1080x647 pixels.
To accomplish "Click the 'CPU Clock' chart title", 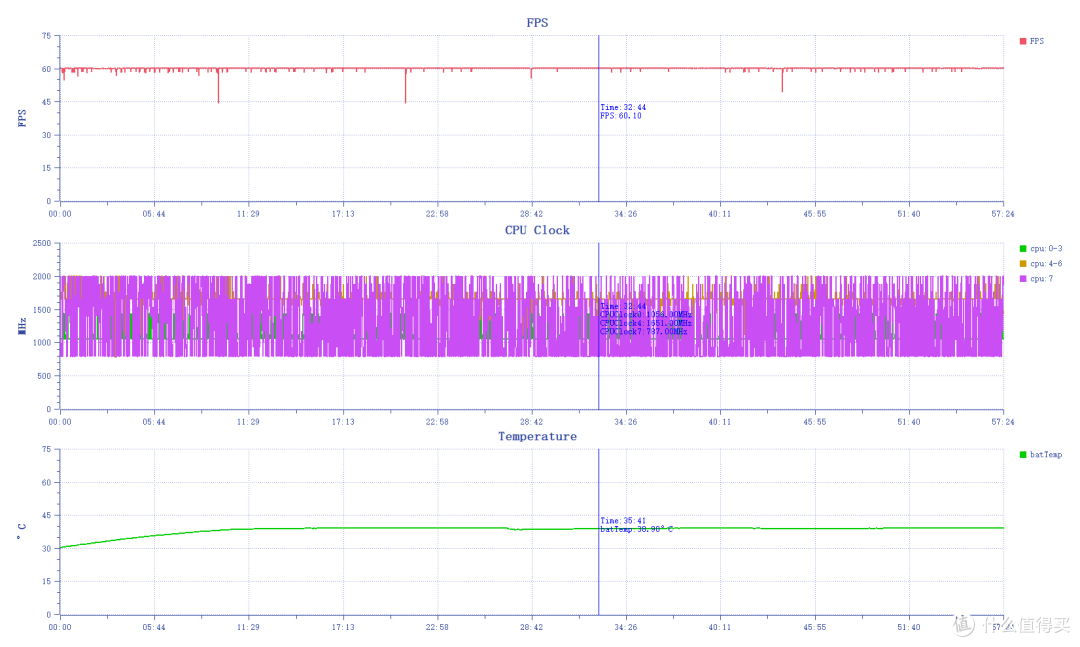I will (x=537, y=230).
